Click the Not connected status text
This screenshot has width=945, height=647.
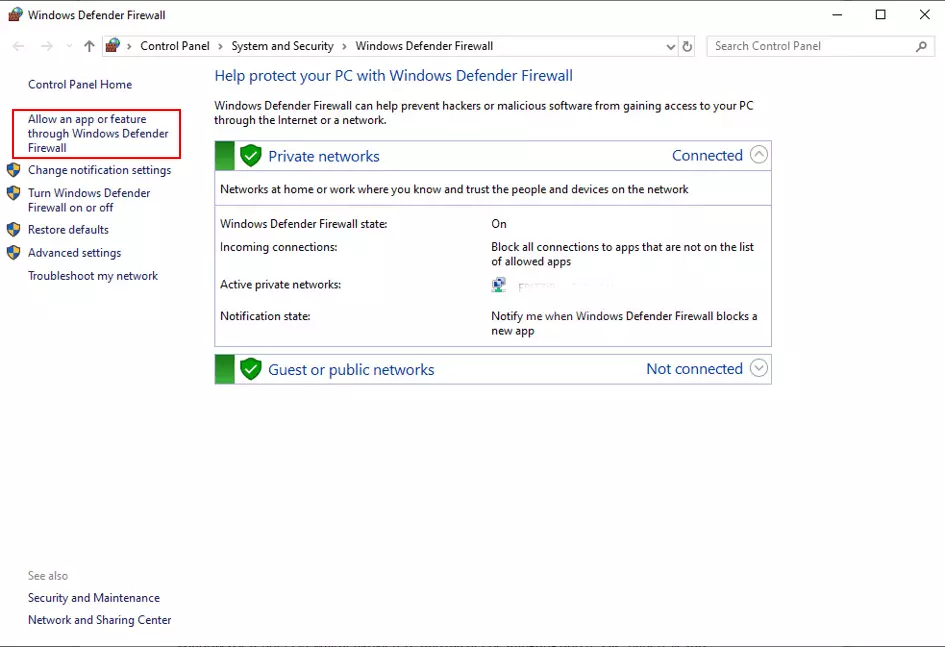click(x=694, y=369)
